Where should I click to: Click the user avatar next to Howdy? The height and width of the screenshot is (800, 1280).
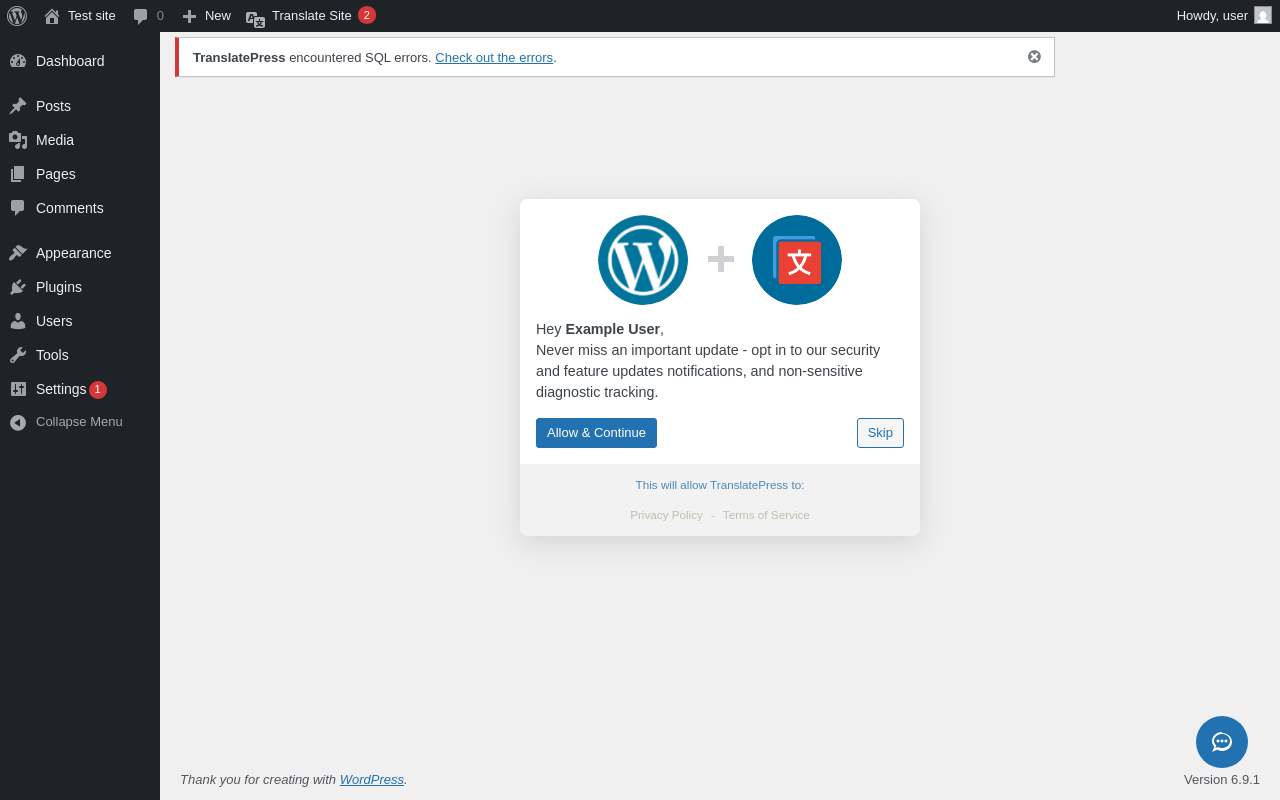[x=1263, y=15]
